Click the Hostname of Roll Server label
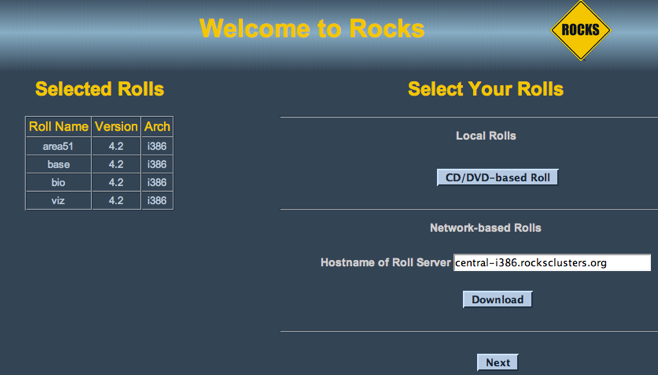 386,263
